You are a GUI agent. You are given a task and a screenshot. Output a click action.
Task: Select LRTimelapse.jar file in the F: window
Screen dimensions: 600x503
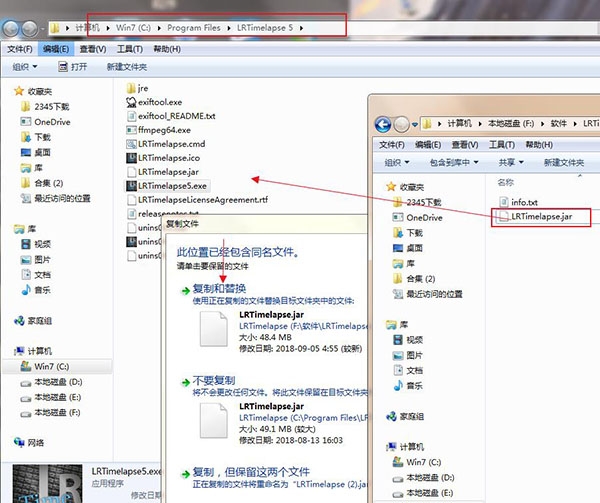535,217
